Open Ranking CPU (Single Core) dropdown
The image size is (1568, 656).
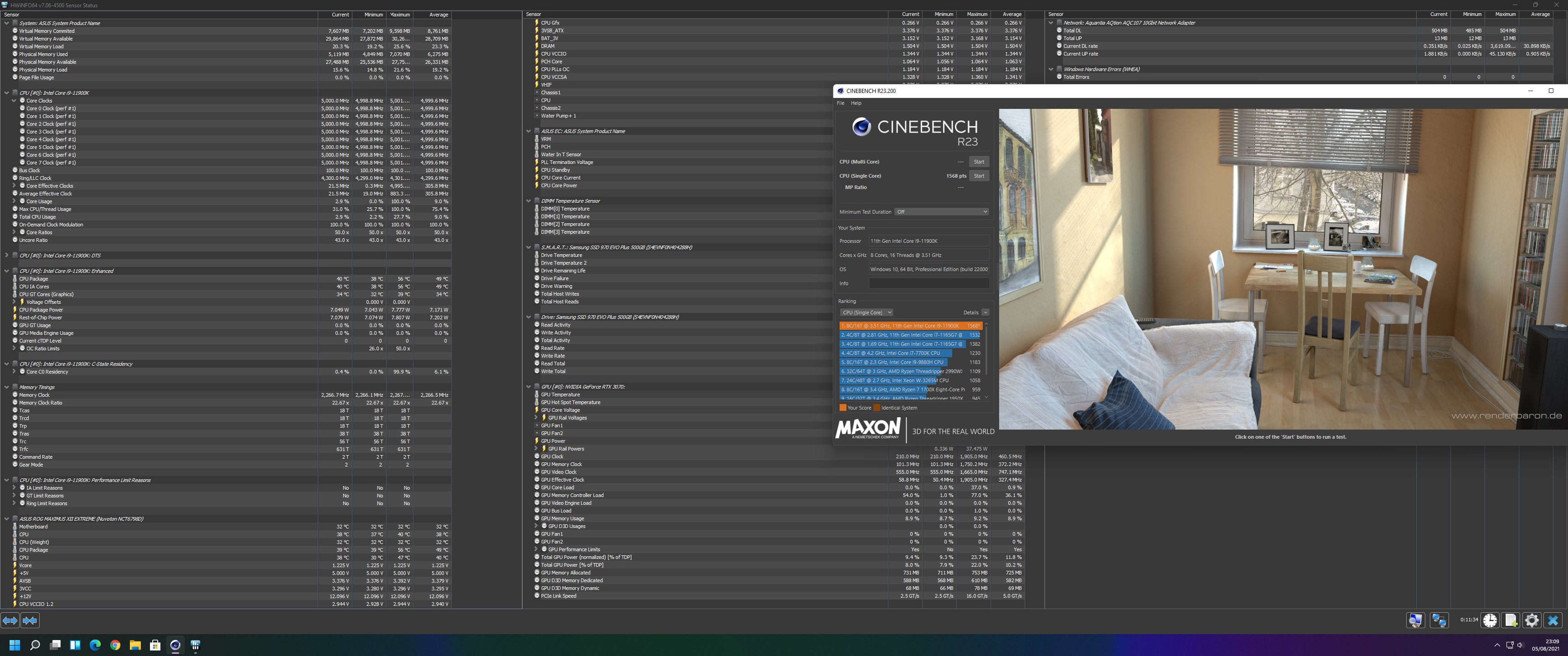pos(866,313)
